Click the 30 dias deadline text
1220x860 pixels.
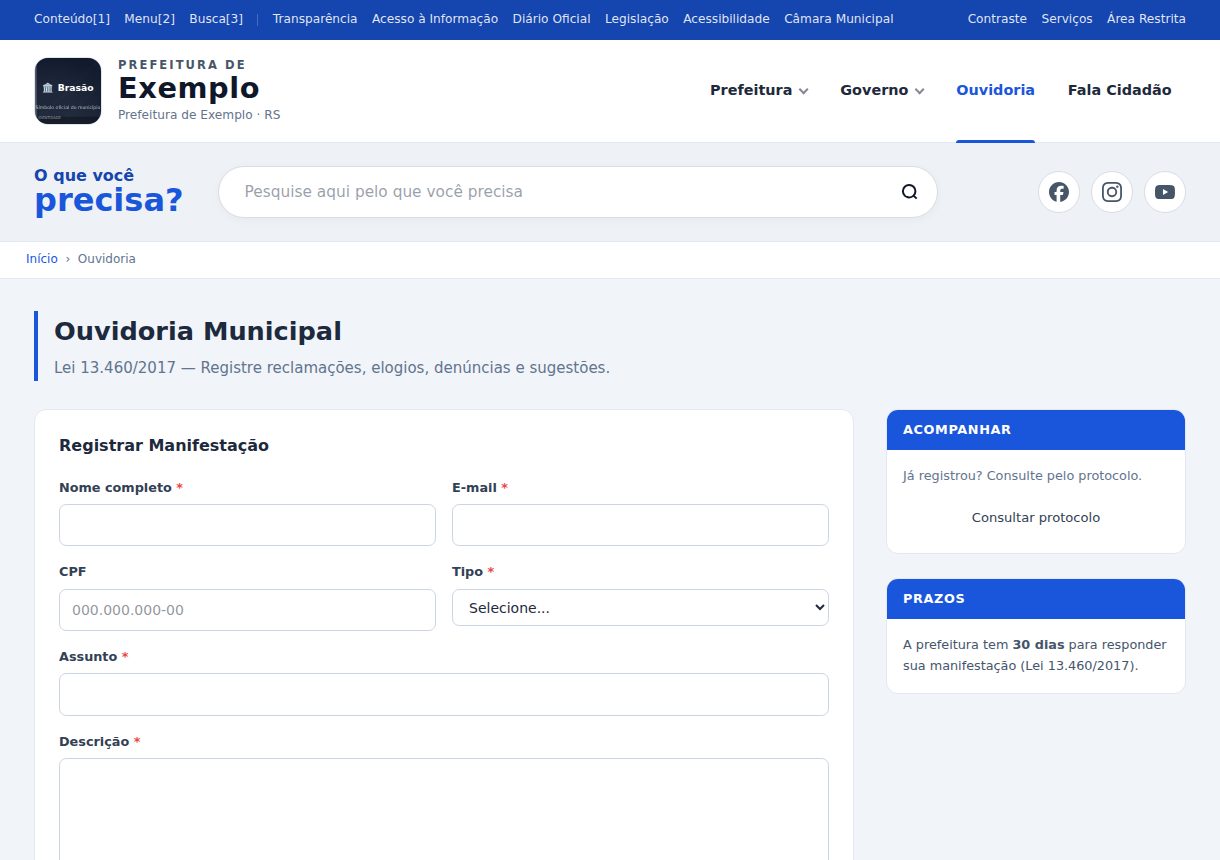pyautogui.click(x=1038, y=645)
